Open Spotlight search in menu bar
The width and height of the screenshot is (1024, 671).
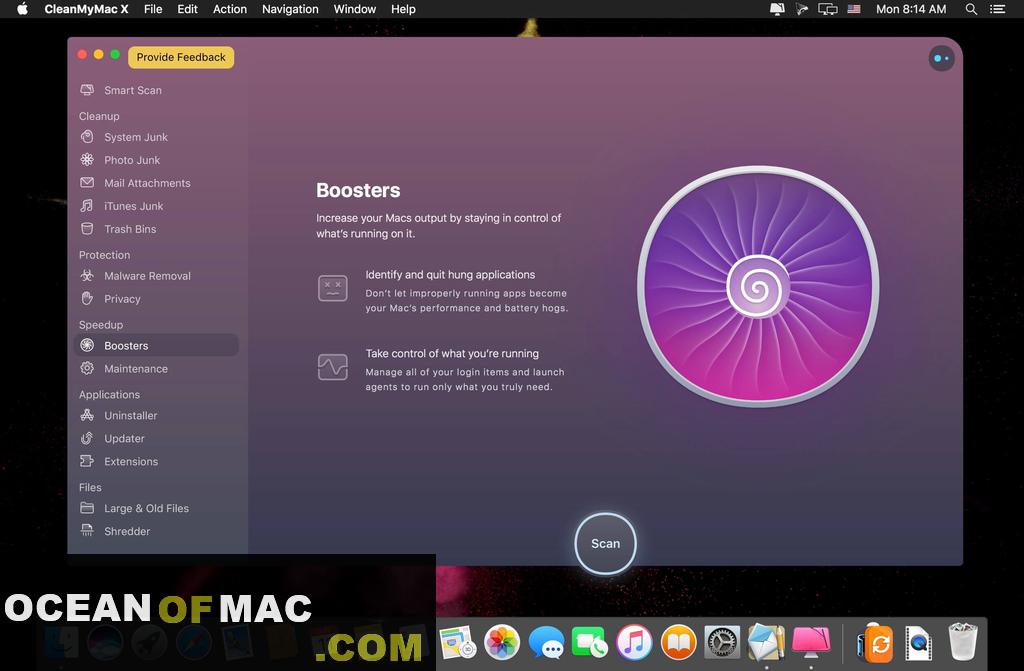coord(971,9)
